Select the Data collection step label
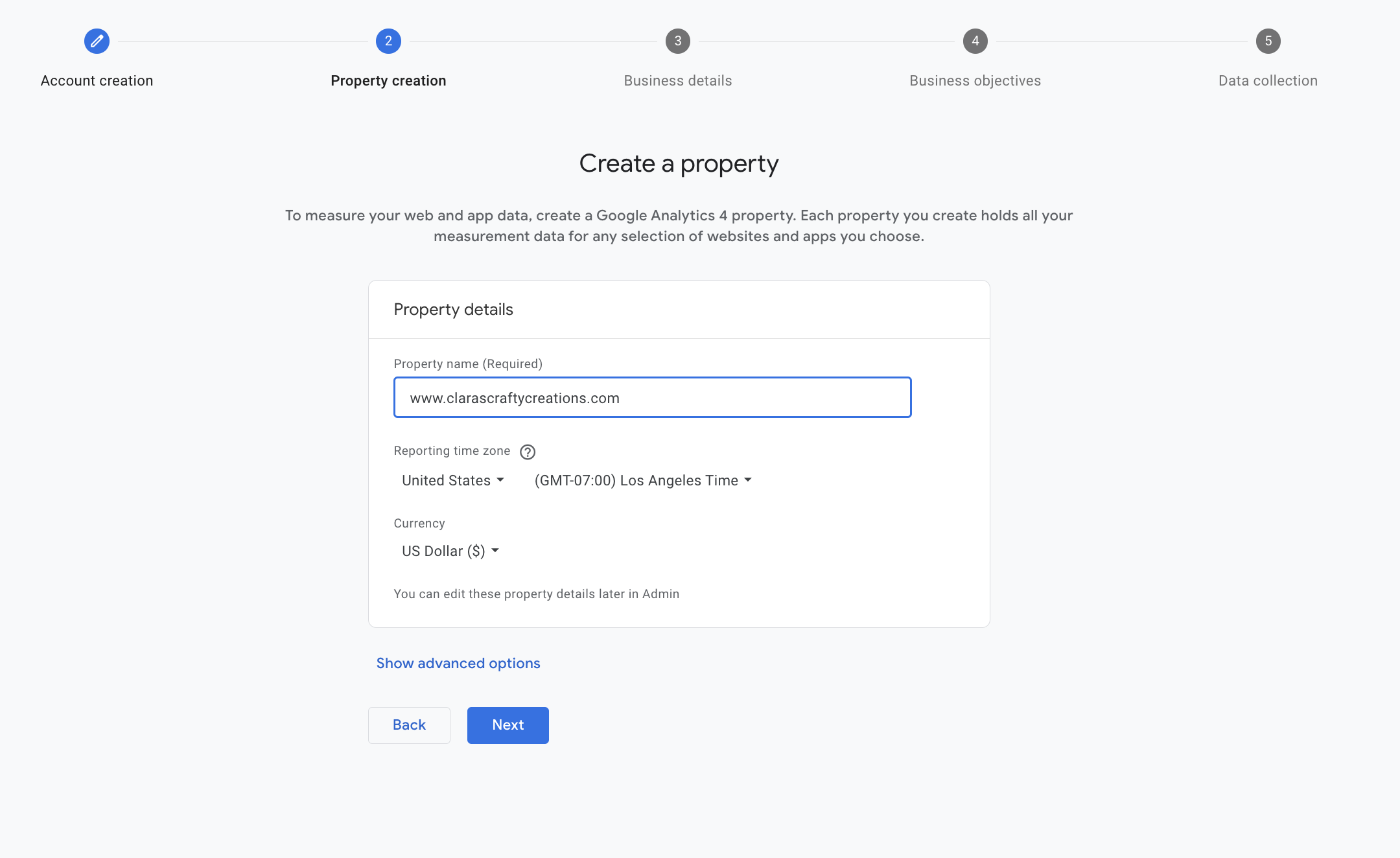This screenshot has width=1400, height=858. click(x=1268, y=80)
